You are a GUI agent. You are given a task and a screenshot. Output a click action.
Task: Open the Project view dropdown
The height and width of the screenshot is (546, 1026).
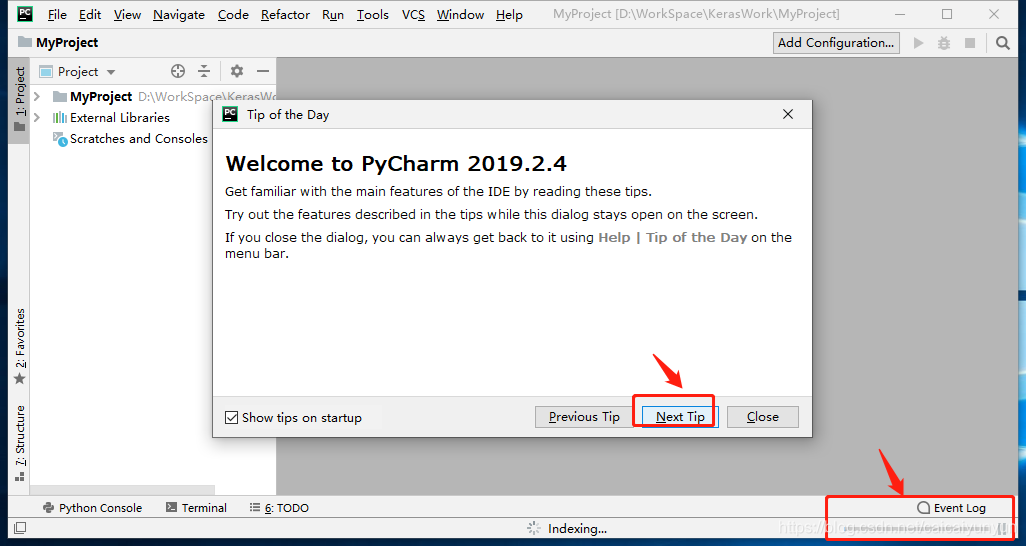[111, 72]
